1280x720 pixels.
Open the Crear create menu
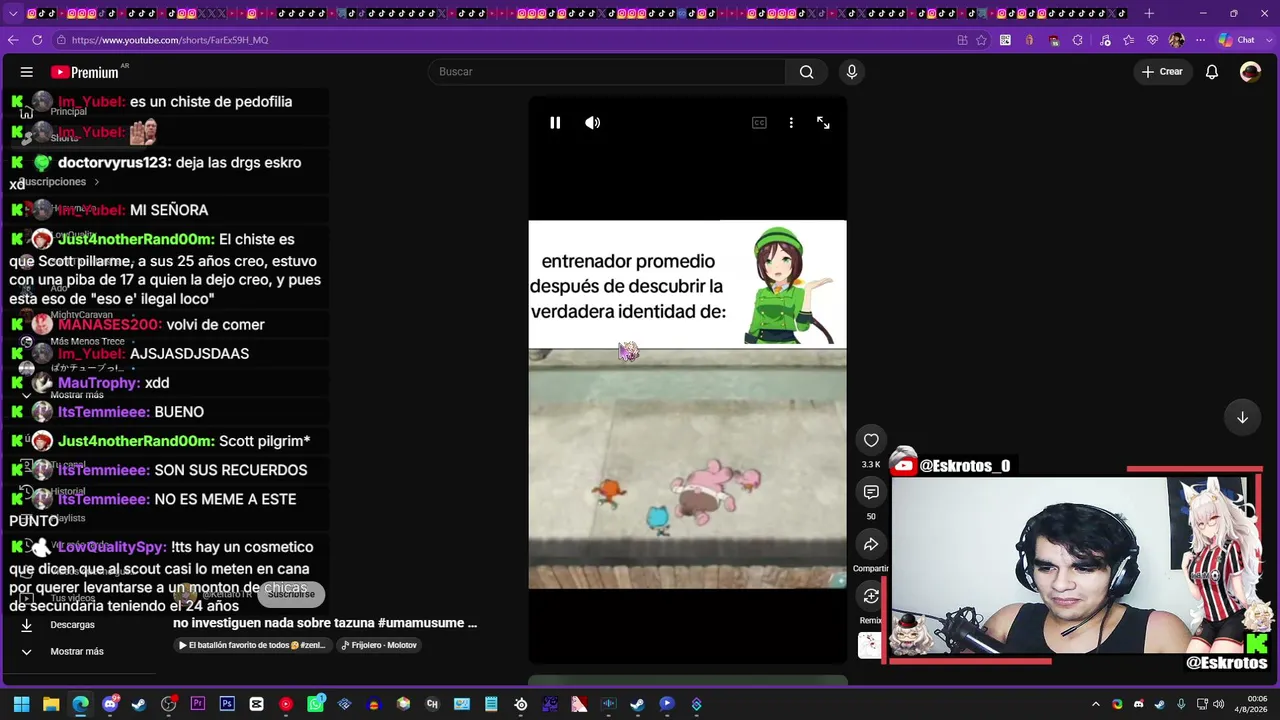tap(1162, 72)
